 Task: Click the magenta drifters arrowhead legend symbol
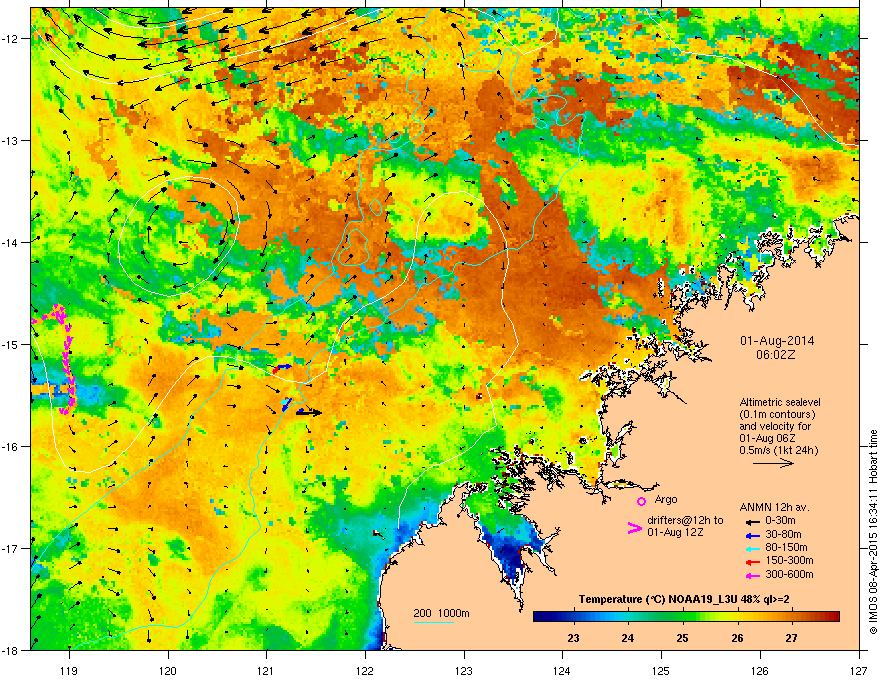point(634,527)
